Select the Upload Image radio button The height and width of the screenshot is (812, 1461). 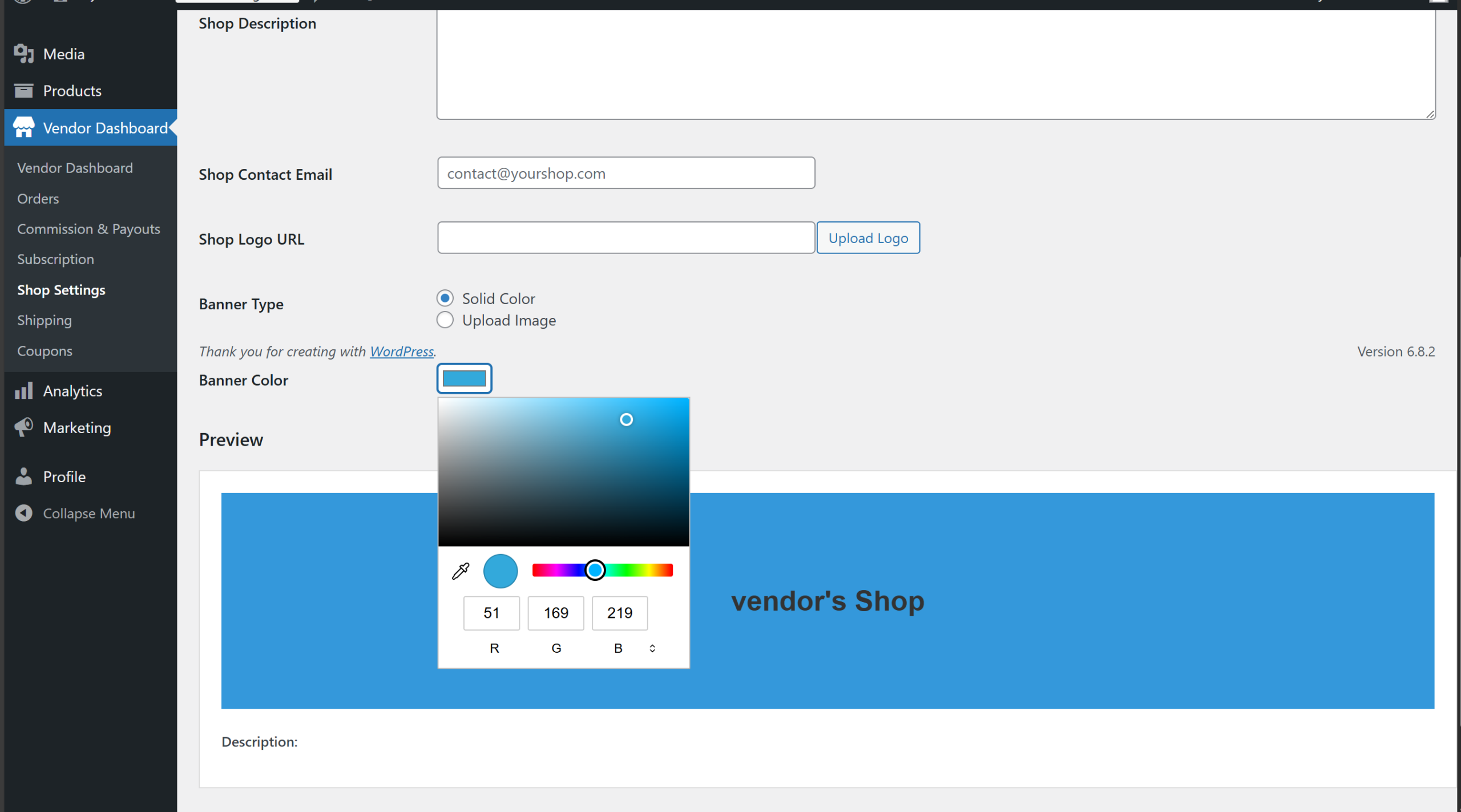445,320
